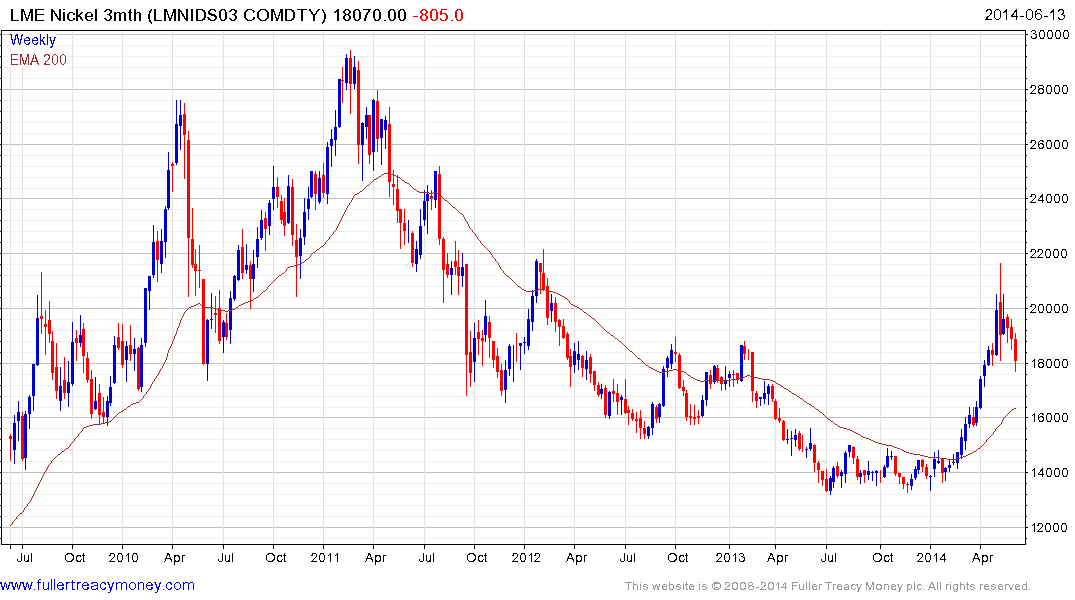Click the 18000 price axis label
Viewport: 1075px width, 600px height.
(1049, 363)
